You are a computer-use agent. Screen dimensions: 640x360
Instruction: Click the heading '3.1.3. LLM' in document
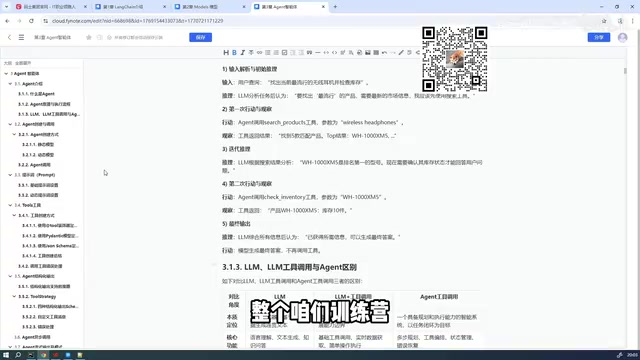point(289,267)
